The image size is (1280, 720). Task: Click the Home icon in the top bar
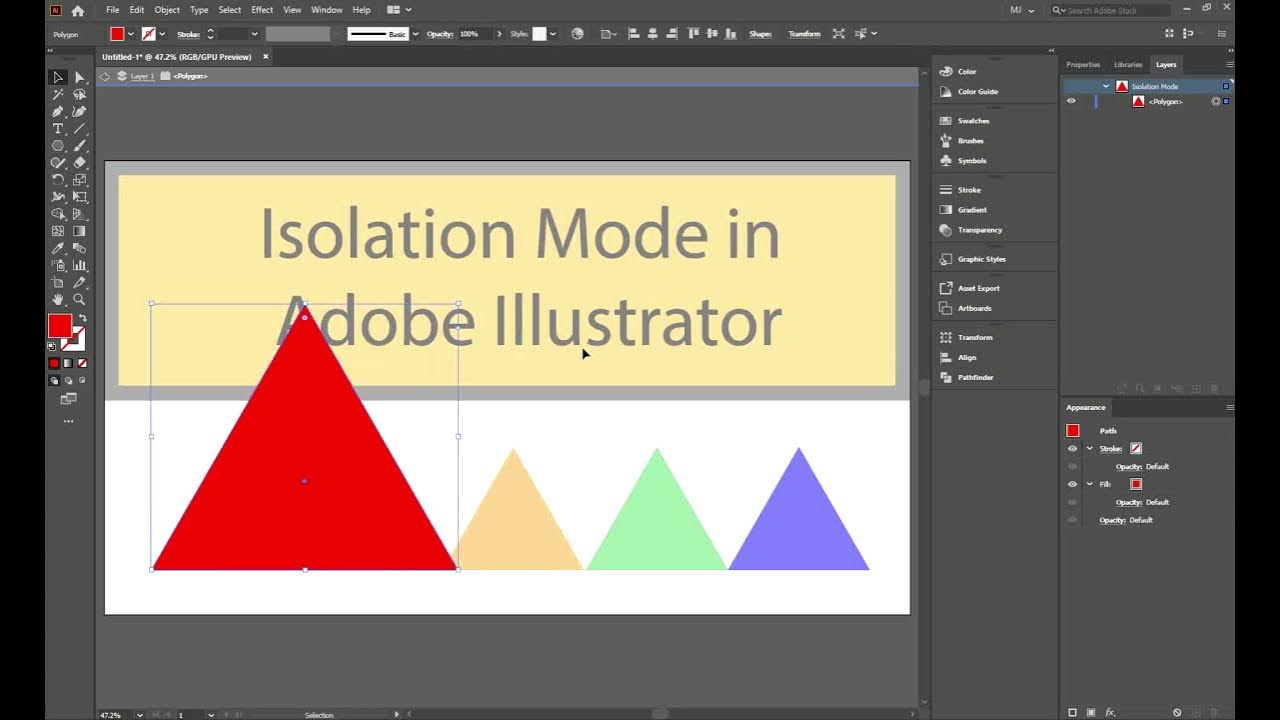(x=77, y=10)
